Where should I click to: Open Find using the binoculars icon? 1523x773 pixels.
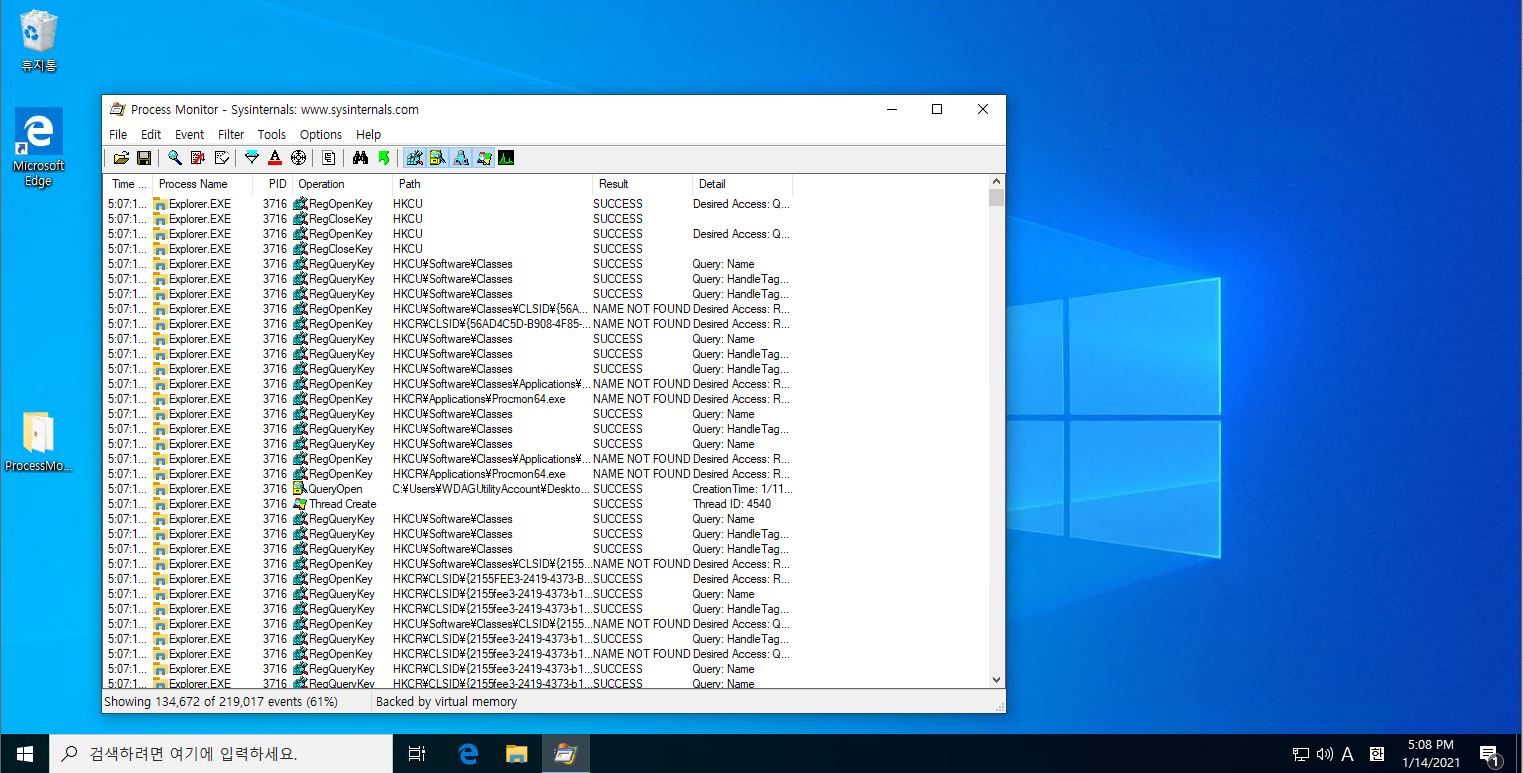pyautogui.click(x=361, y=158)
